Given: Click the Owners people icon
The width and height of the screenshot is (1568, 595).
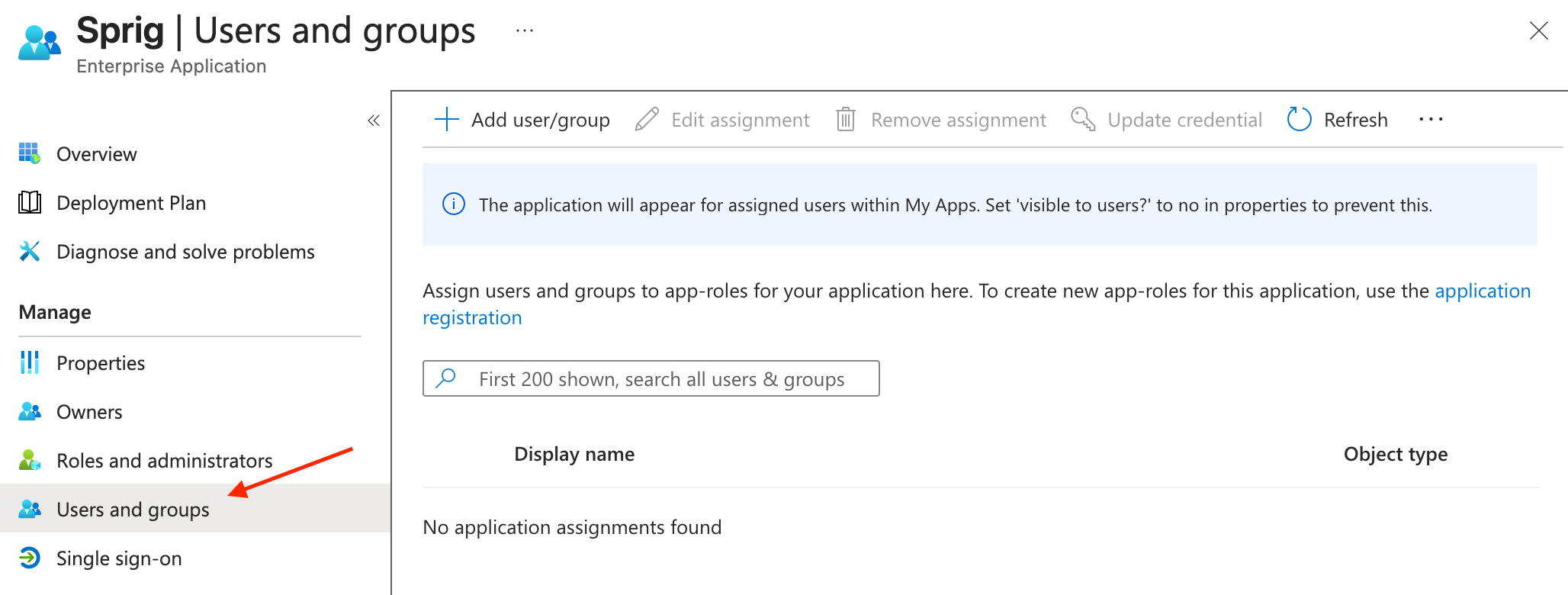Looking at the screenshot, I should (x=30, y=411).
